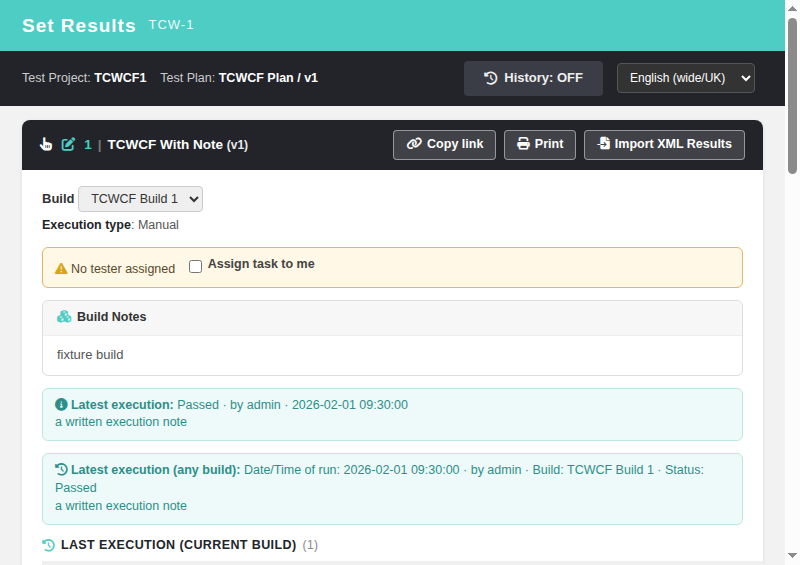
Task: Click the scrollbar up arrow
Action: coord(792,9)
